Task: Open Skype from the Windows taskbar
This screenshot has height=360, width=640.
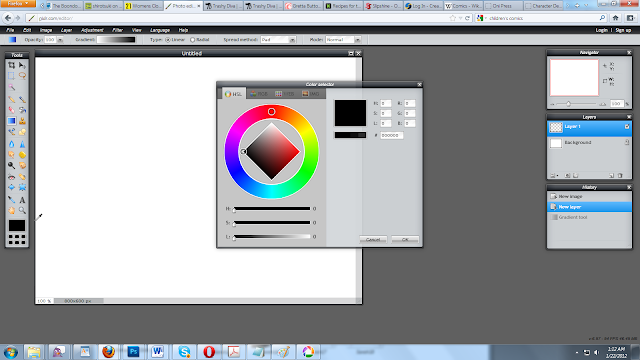Action: coord(184,352)
